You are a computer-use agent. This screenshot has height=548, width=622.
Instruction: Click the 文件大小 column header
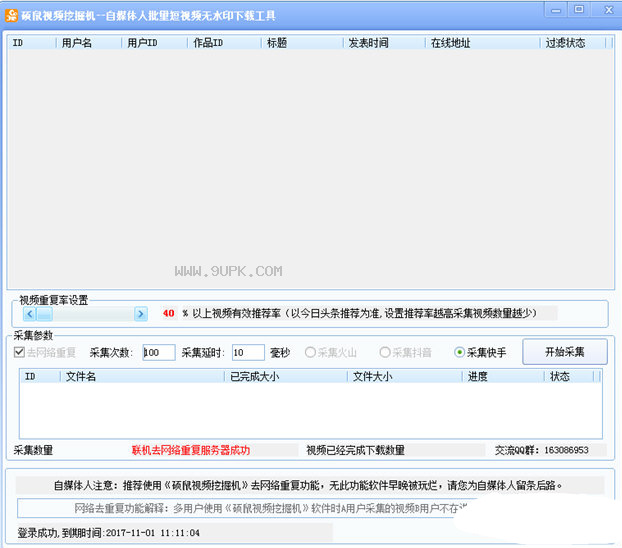click(405, 376)
